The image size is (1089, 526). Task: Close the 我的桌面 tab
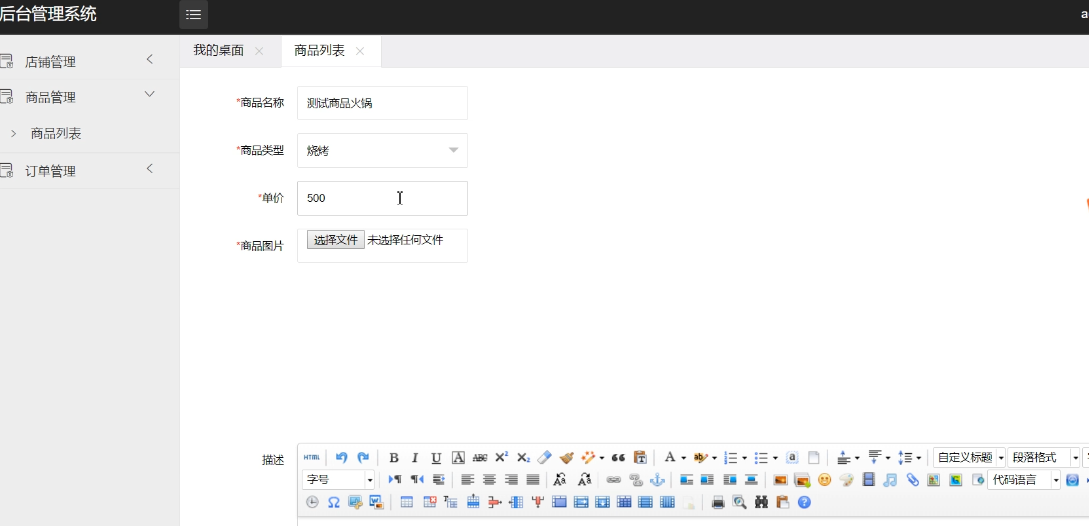[259, 51]
